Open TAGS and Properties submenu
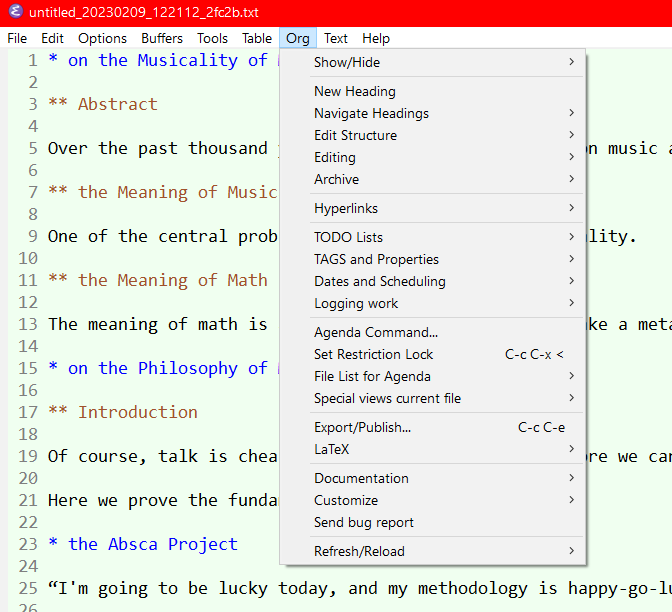This screenshot has height=612, width=672. point(376,259)
